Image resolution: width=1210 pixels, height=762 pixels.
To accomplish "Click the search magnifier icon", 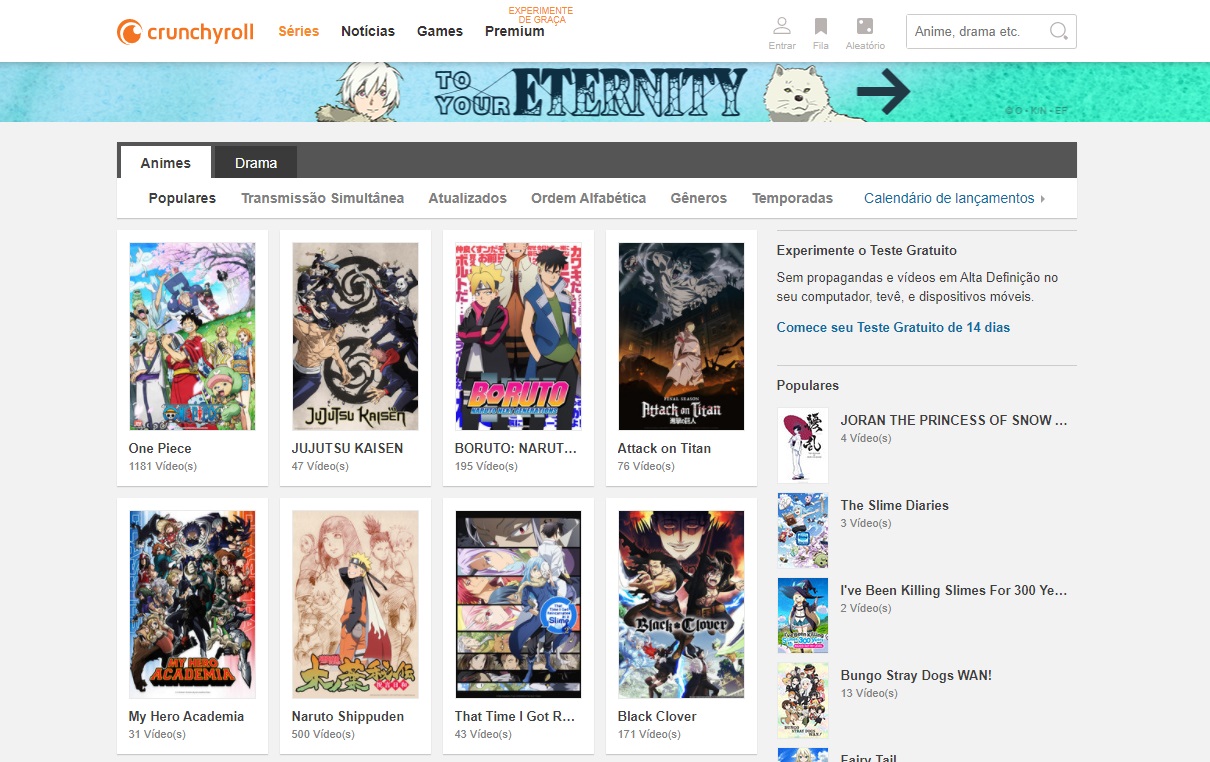I will 1058,31.
